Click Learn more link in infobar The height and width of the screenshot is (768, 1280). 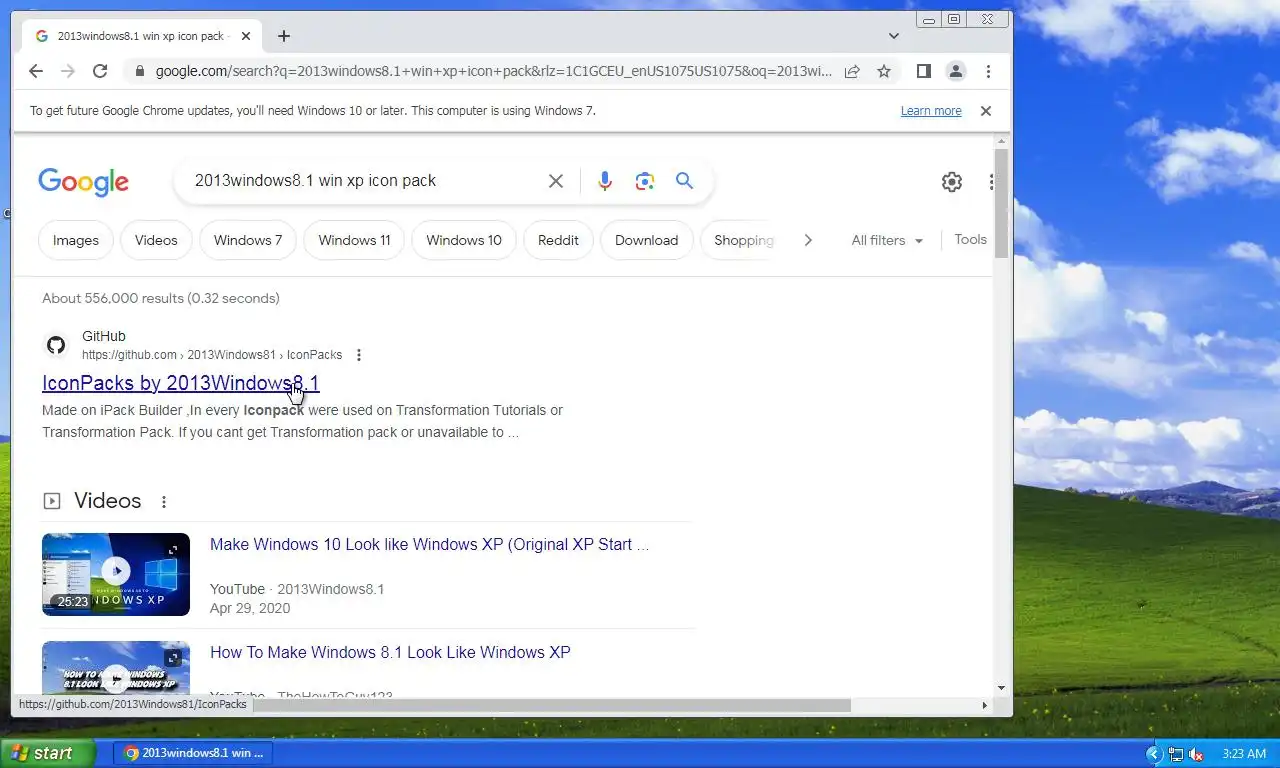pos(931,111)
